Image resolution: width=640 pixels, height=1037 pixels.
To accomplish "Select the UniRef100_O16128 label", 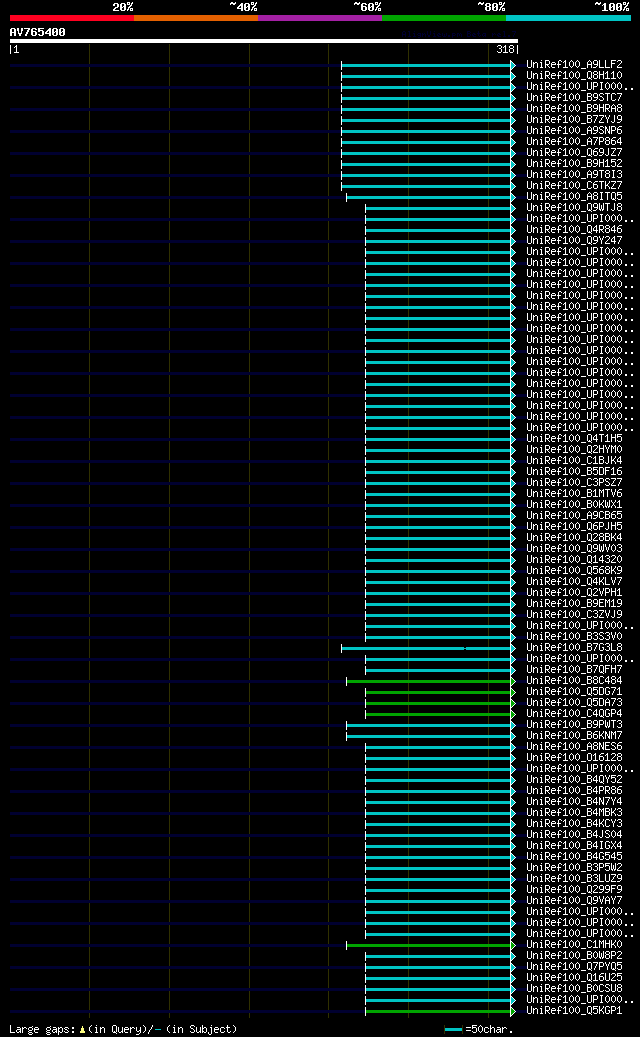I will [x=574, y=757].
